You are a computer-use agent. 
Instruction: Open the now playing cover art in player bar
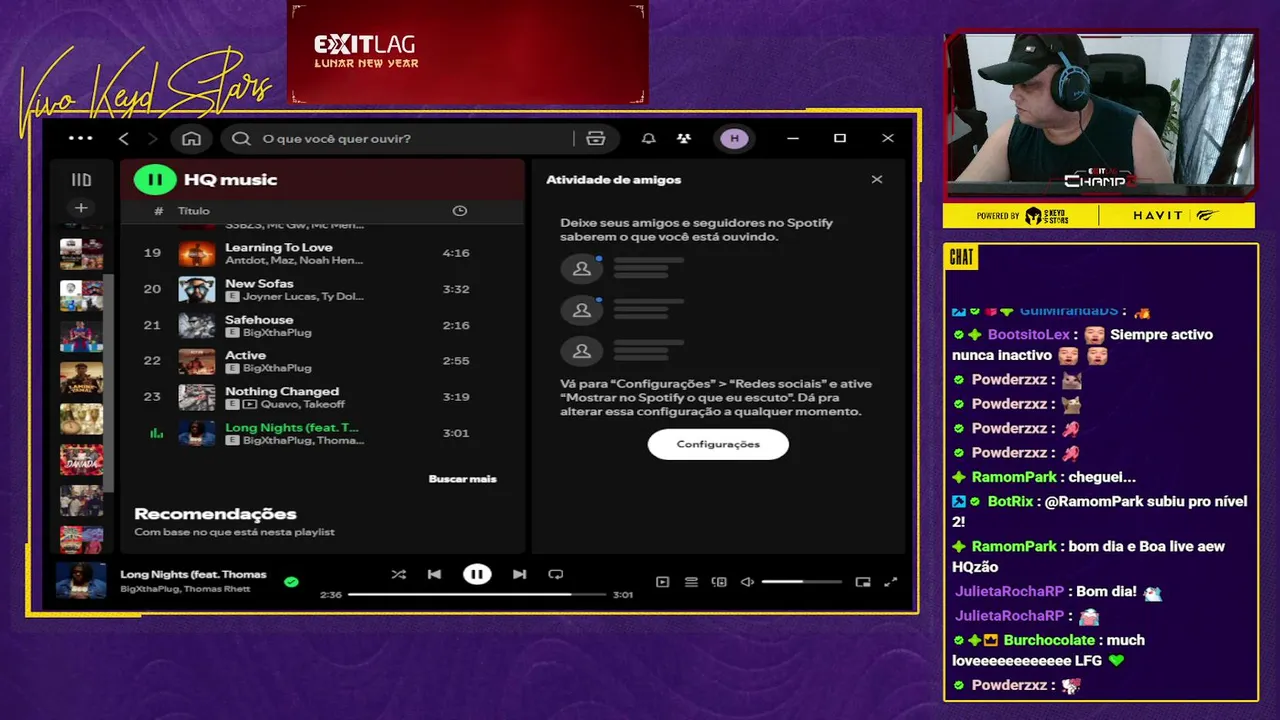81,580
